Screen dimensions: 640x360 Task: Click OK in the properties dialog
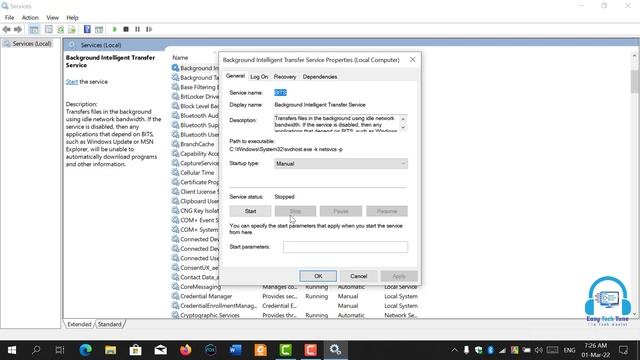click(318, 276)
